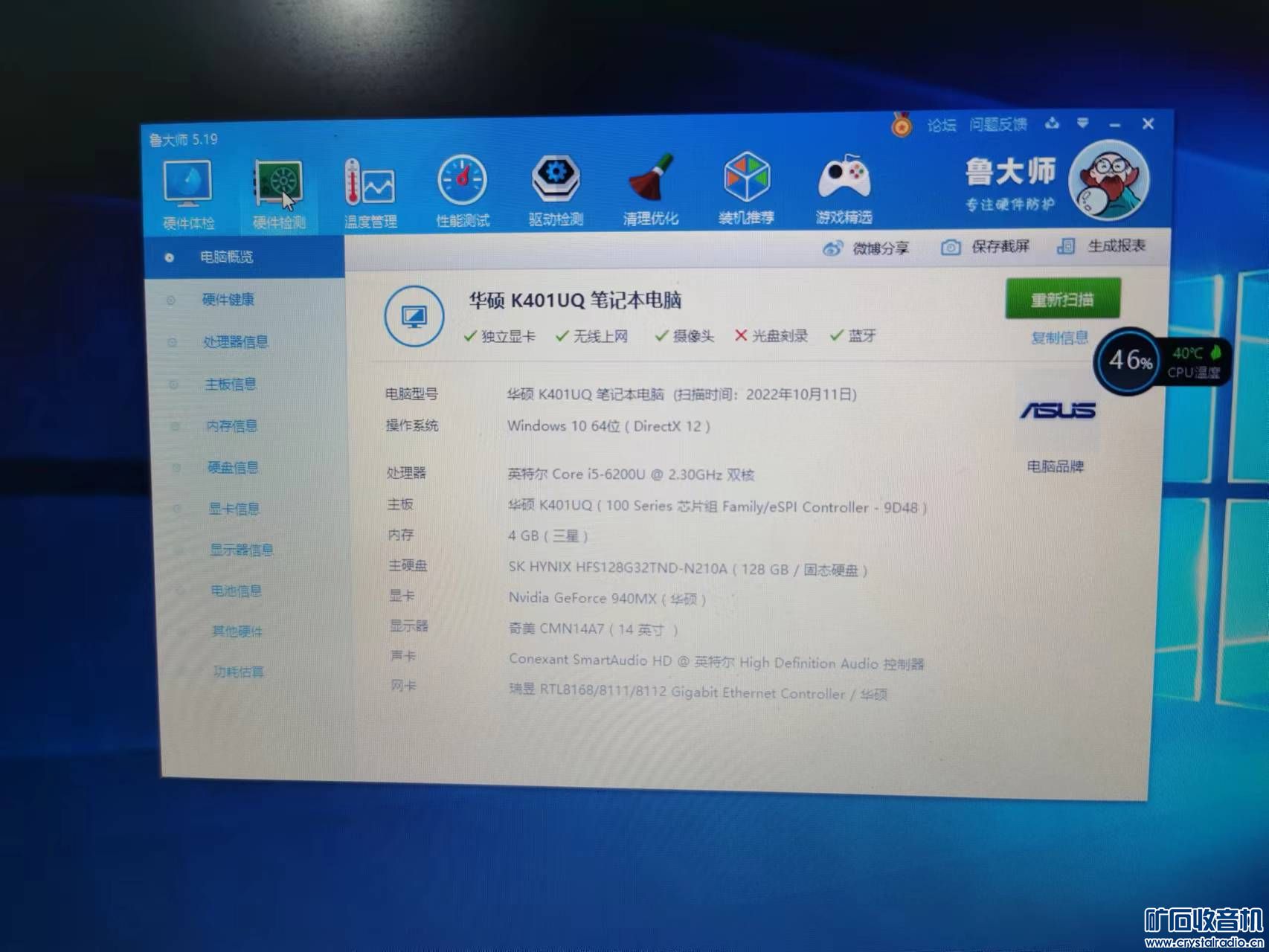Image resolution: width=1269 pixels, height=952 pixels.
Task: Select the 硬件检测 hardware detection icon
Action: (x=279, y=193)
